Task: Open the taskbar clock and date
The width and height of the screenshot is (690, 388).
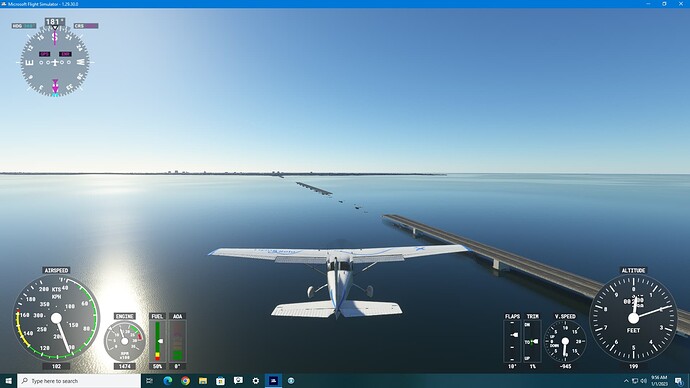Action: 659,381
